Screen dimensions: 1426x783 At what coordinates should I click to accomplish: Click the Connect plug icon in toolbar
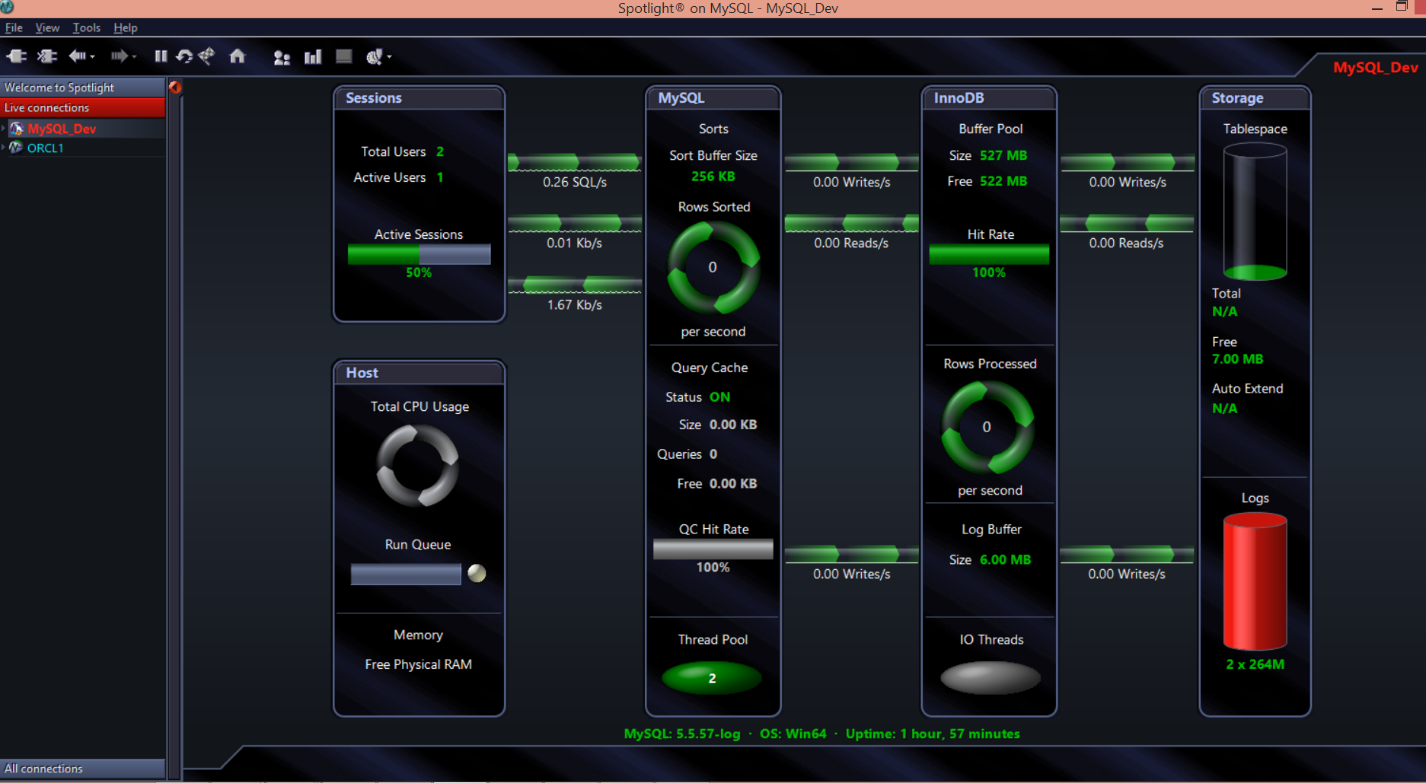15,57
